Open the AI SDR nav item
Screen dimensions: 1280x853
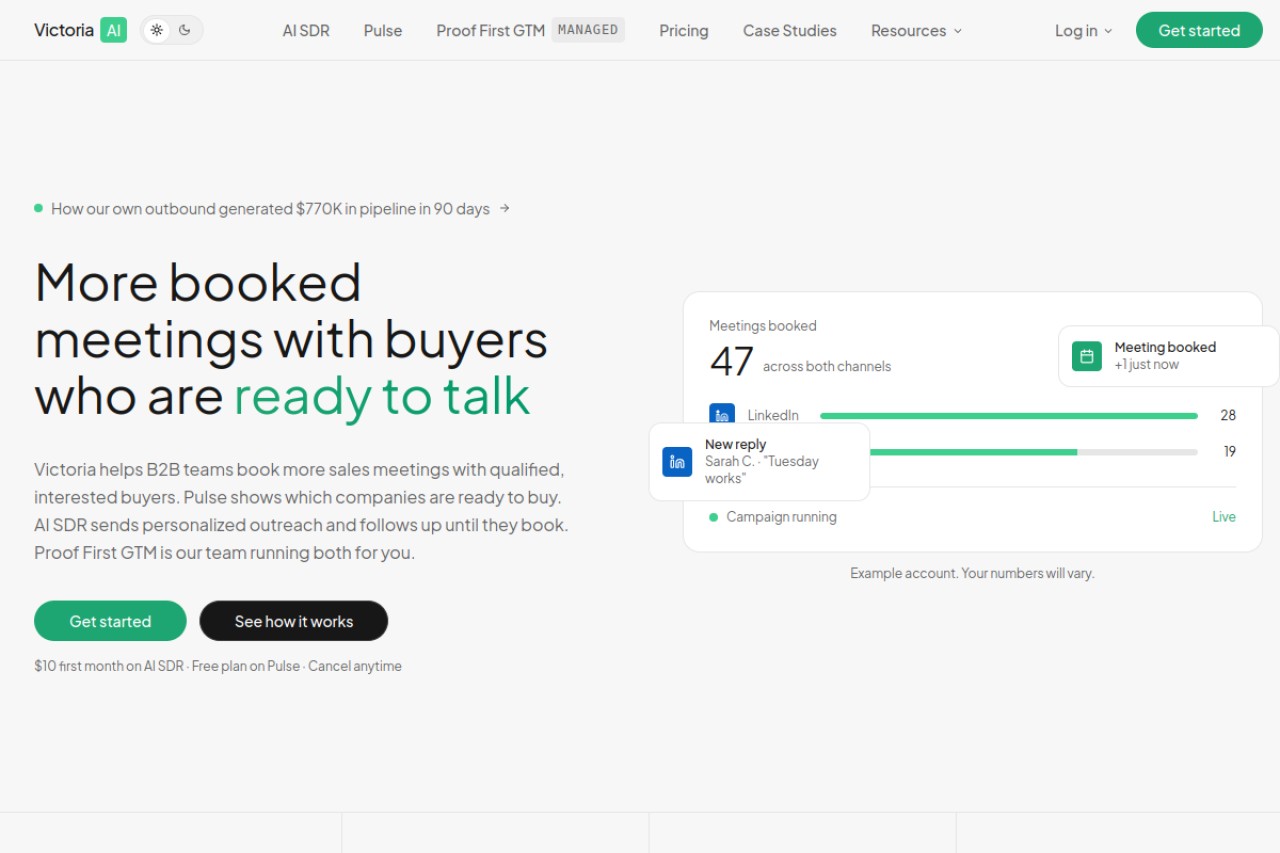306,30
